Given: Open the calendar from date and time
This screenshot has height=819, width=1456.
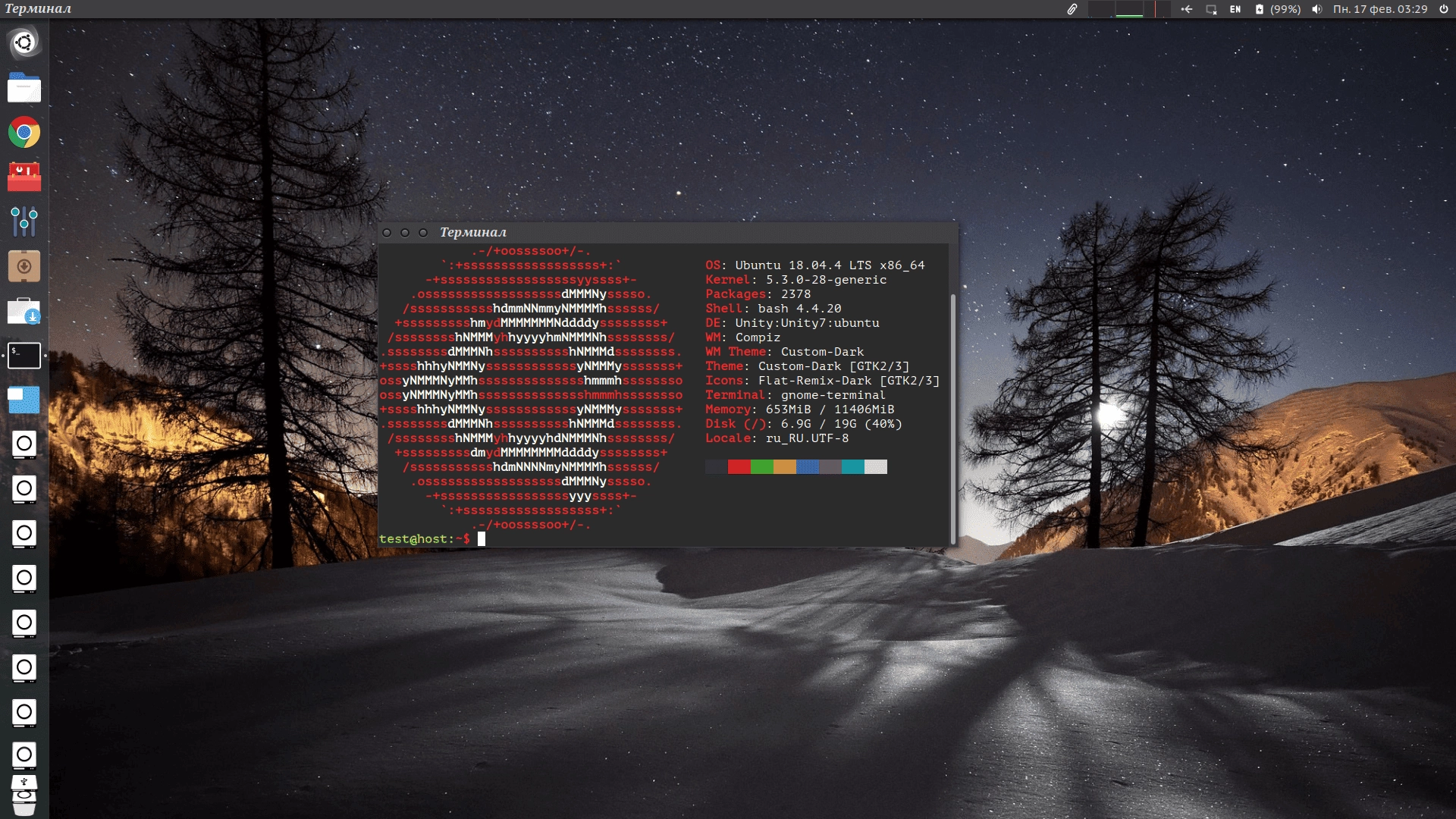Looking at the screenshot, I should point(1380,9).
